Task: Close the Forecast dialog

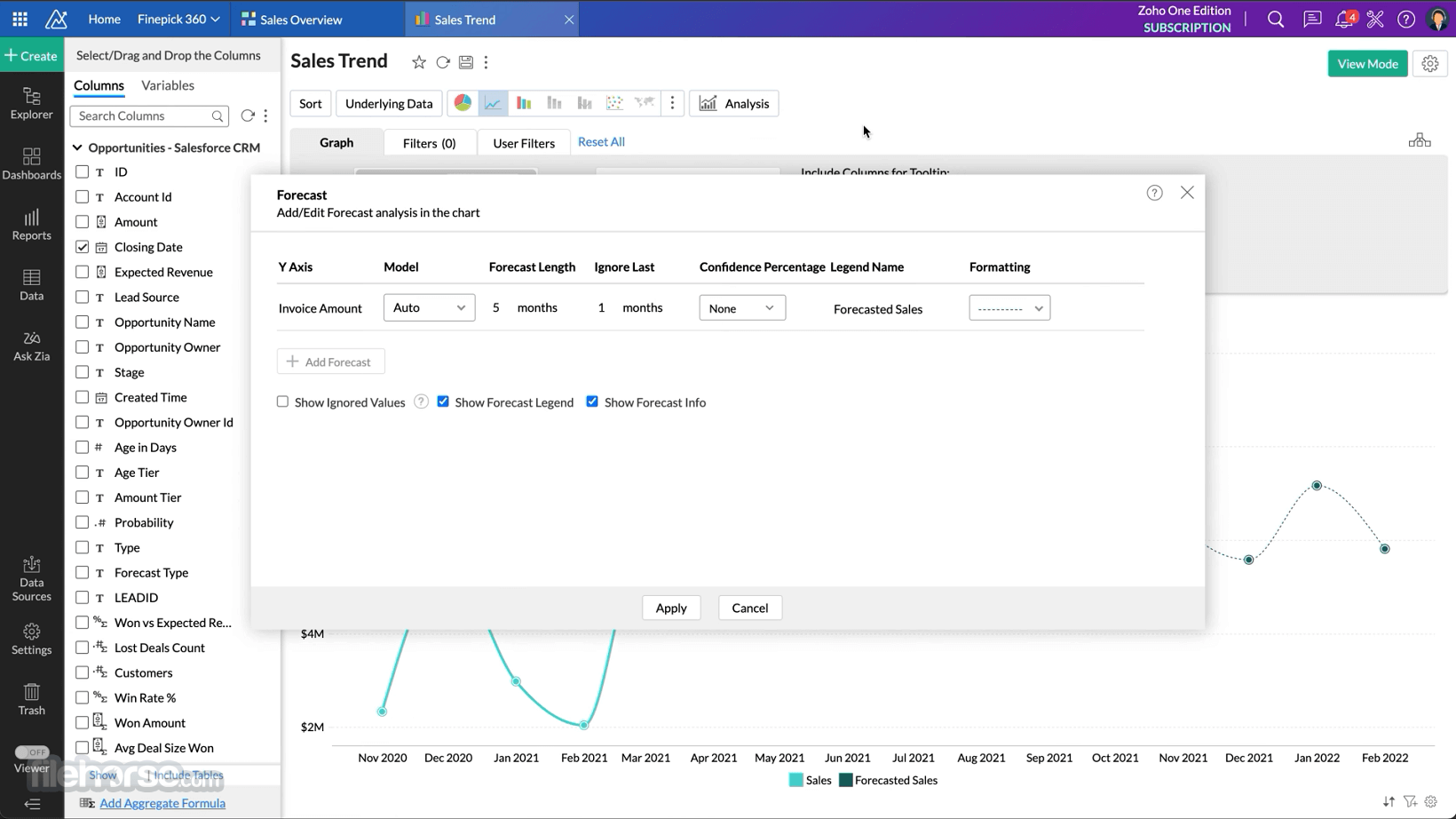Action: point(1187,193)
